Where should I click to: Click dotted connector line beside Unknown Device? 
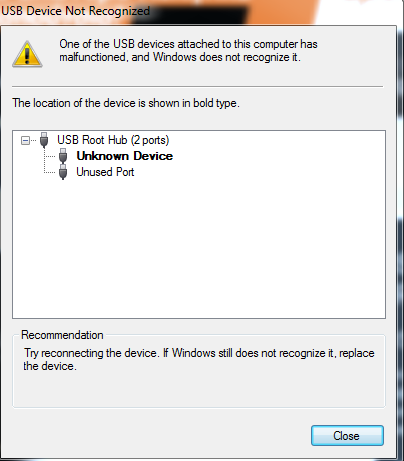(50, 156)
